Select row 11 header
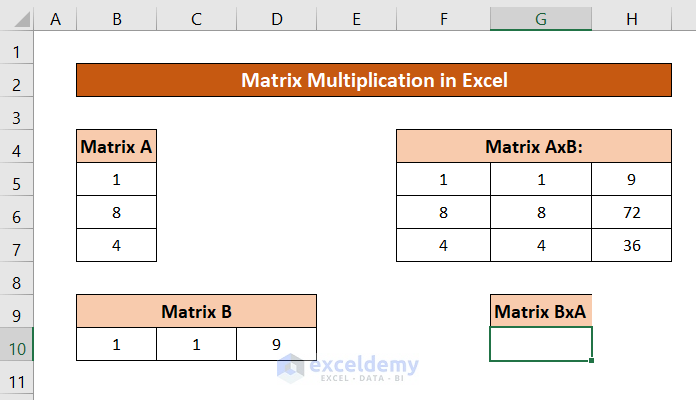Viewport: 696px width, 400px height. tap(17, 382)
